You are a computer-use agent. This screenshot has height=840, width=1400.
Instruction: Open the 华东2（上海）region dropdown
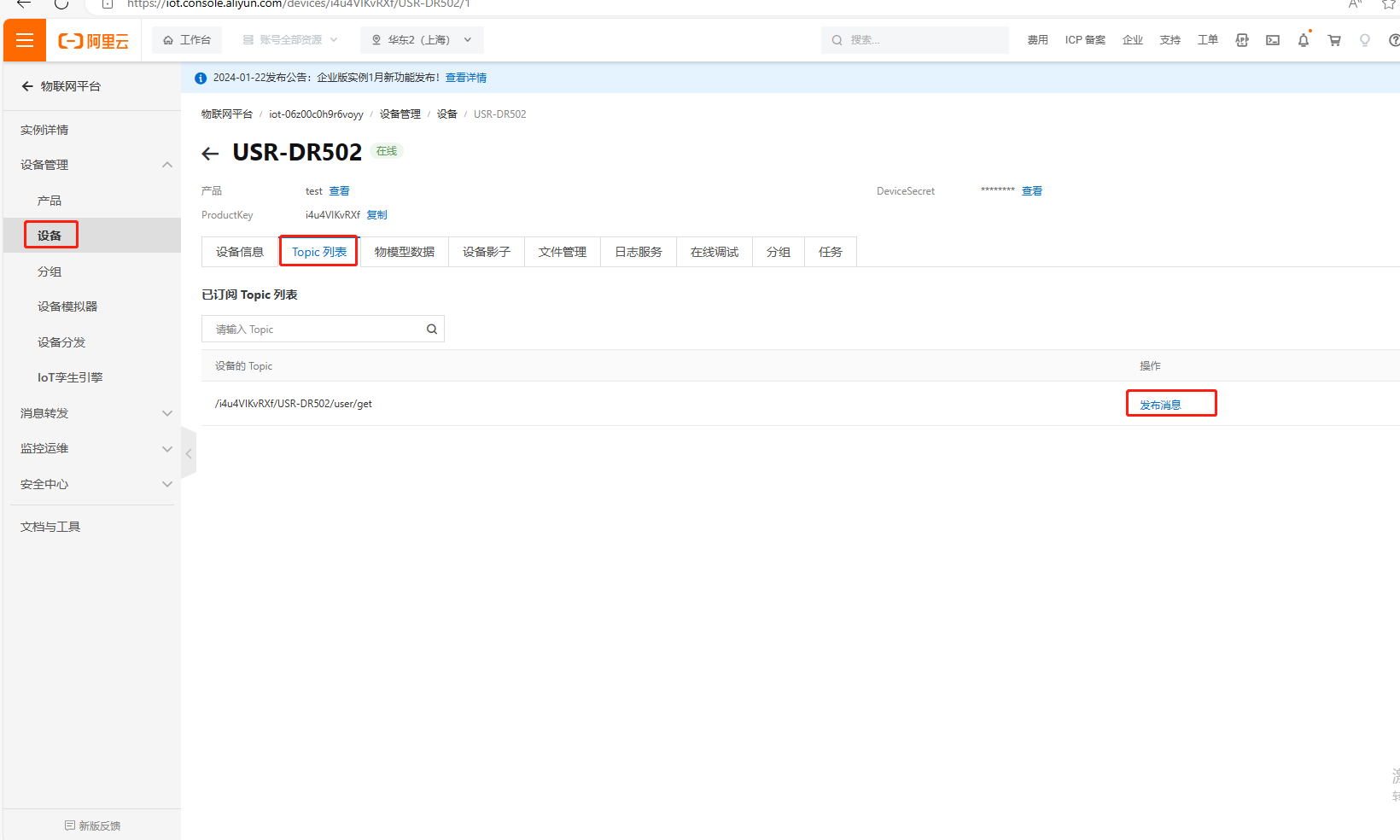(422, 40)
